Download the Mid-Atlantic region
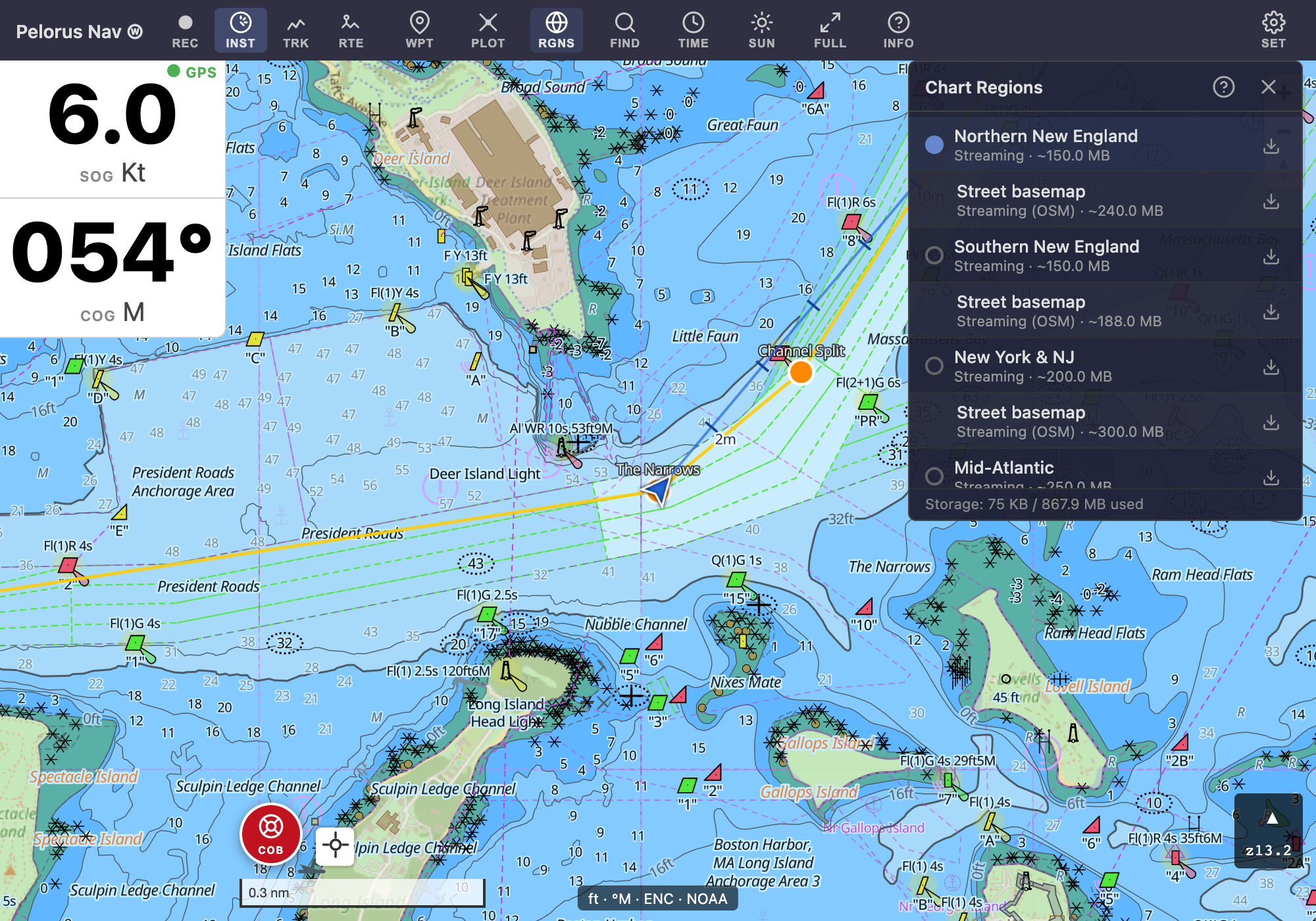This screenshot has width=1316, height=921. click(x=1271, y=476)
